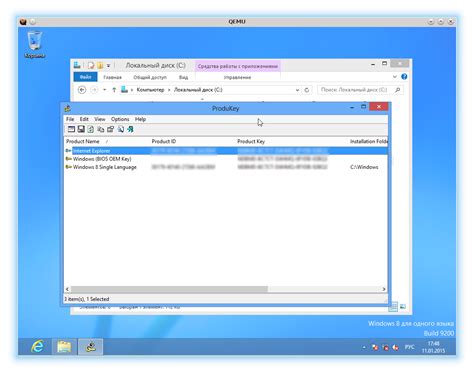
Task: Click the '3 item(s), 1 Selected' status text
Action: tap(87, 299)
